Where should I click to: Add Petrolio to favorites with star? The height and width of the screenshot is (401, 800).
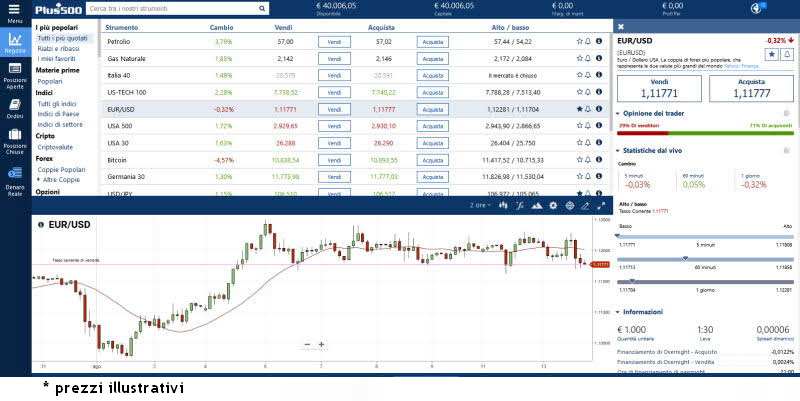579,42
